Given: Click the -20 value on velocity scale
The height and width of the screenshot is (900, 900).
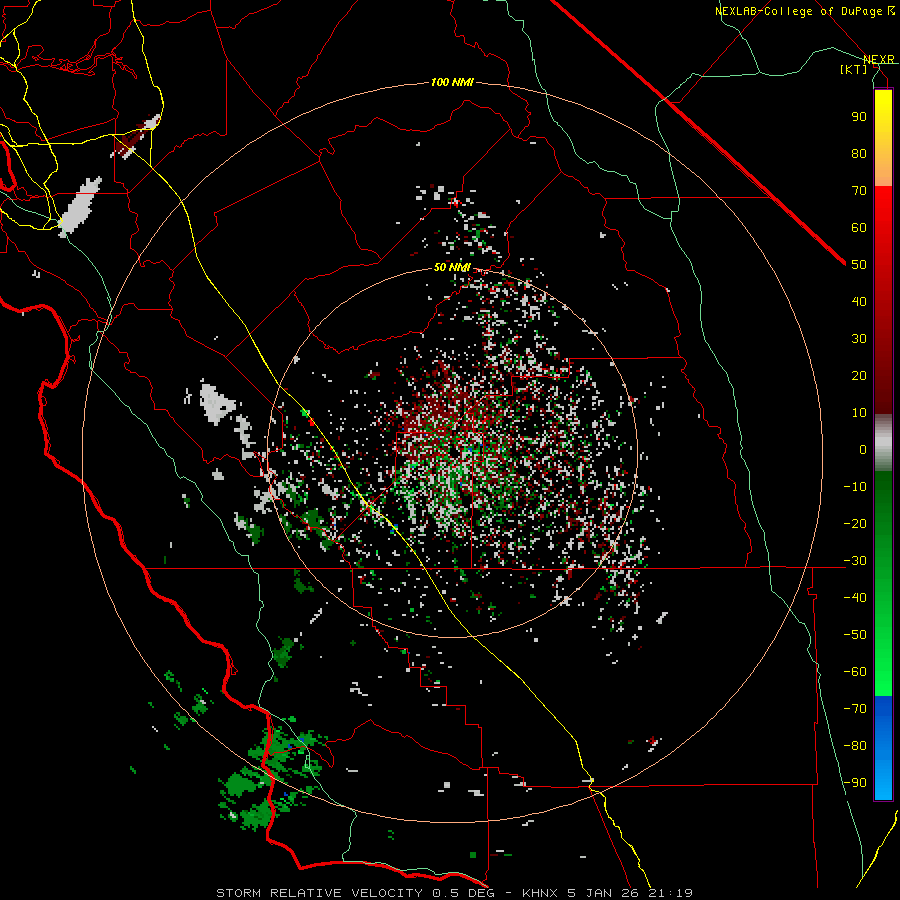Looking at the screenshot, I should (x=855, y=523).
